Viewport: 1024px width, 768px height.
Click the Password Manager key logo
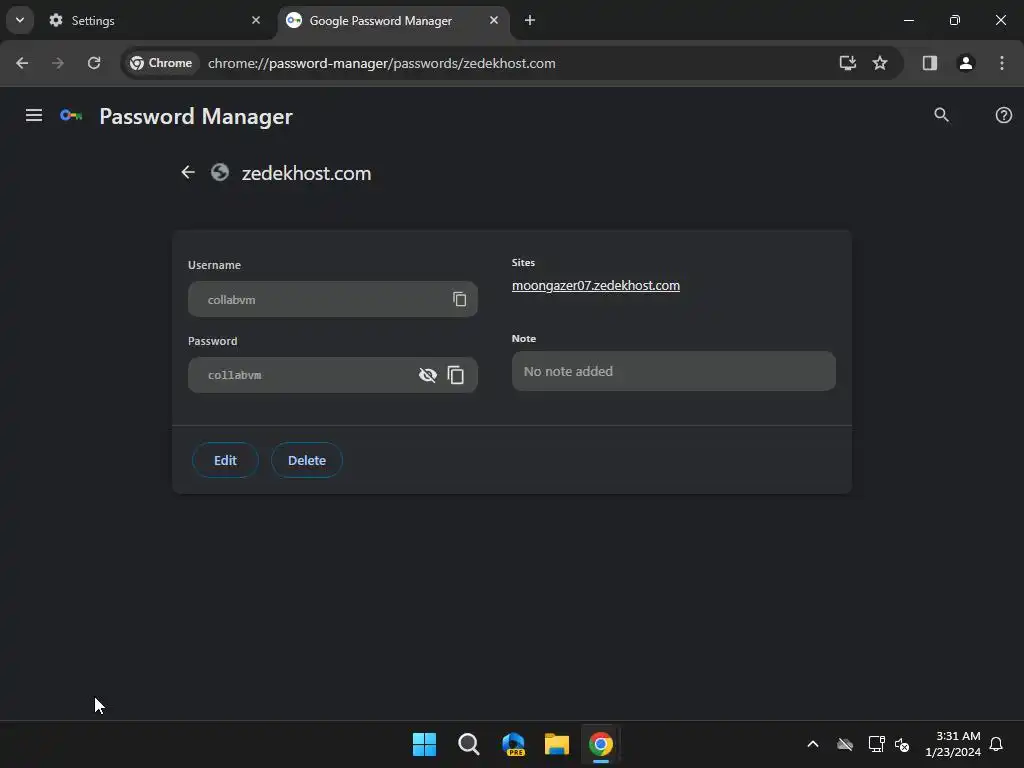(71, 116)
